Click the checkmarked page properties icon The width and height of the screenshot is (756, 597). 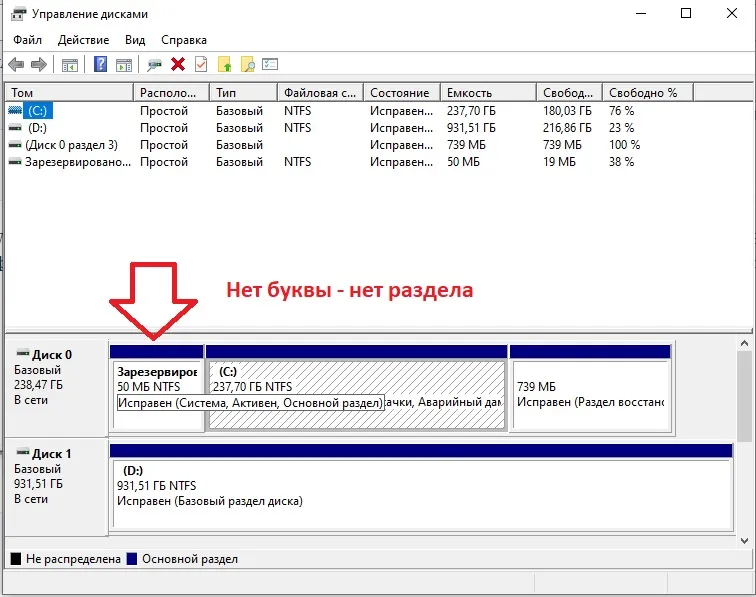[x=201, y=64]
